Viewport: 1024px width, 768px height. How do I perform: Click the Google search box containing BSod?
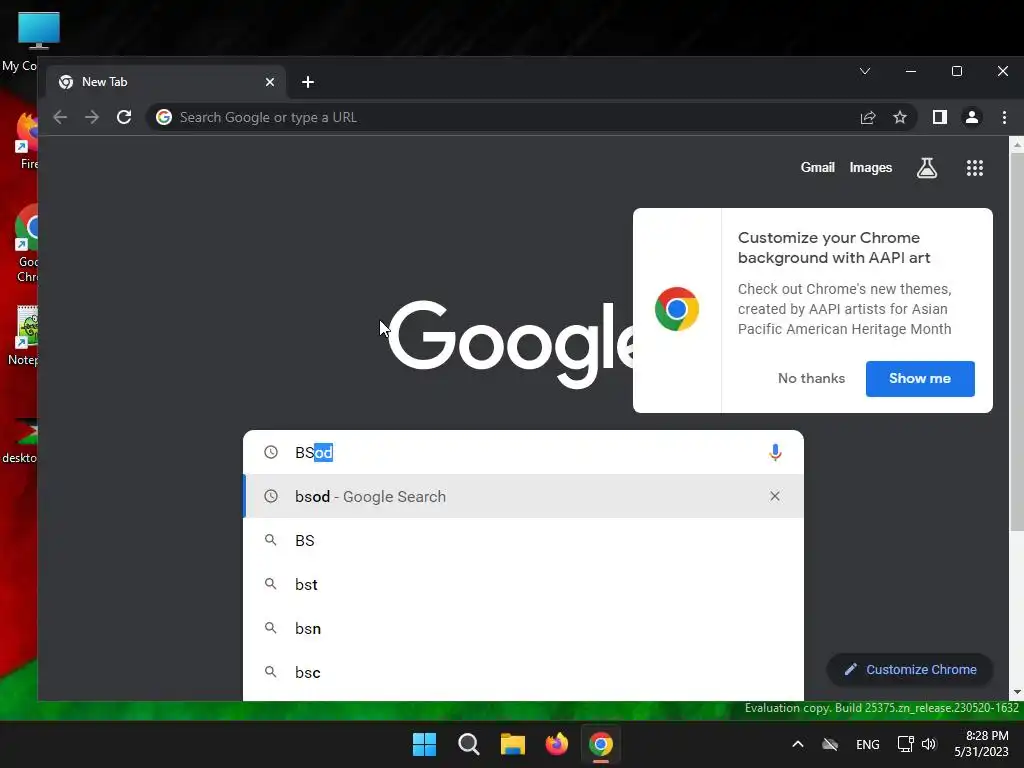tap(522, 453)
